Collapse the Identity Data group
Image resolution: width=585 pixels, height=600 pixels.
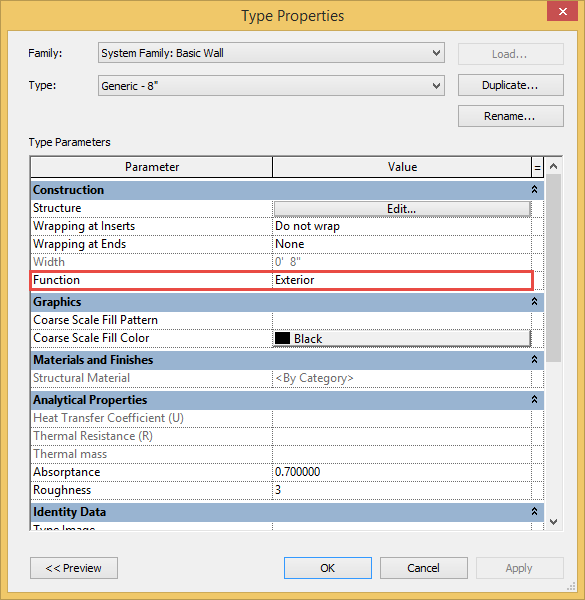click(534, 512)
